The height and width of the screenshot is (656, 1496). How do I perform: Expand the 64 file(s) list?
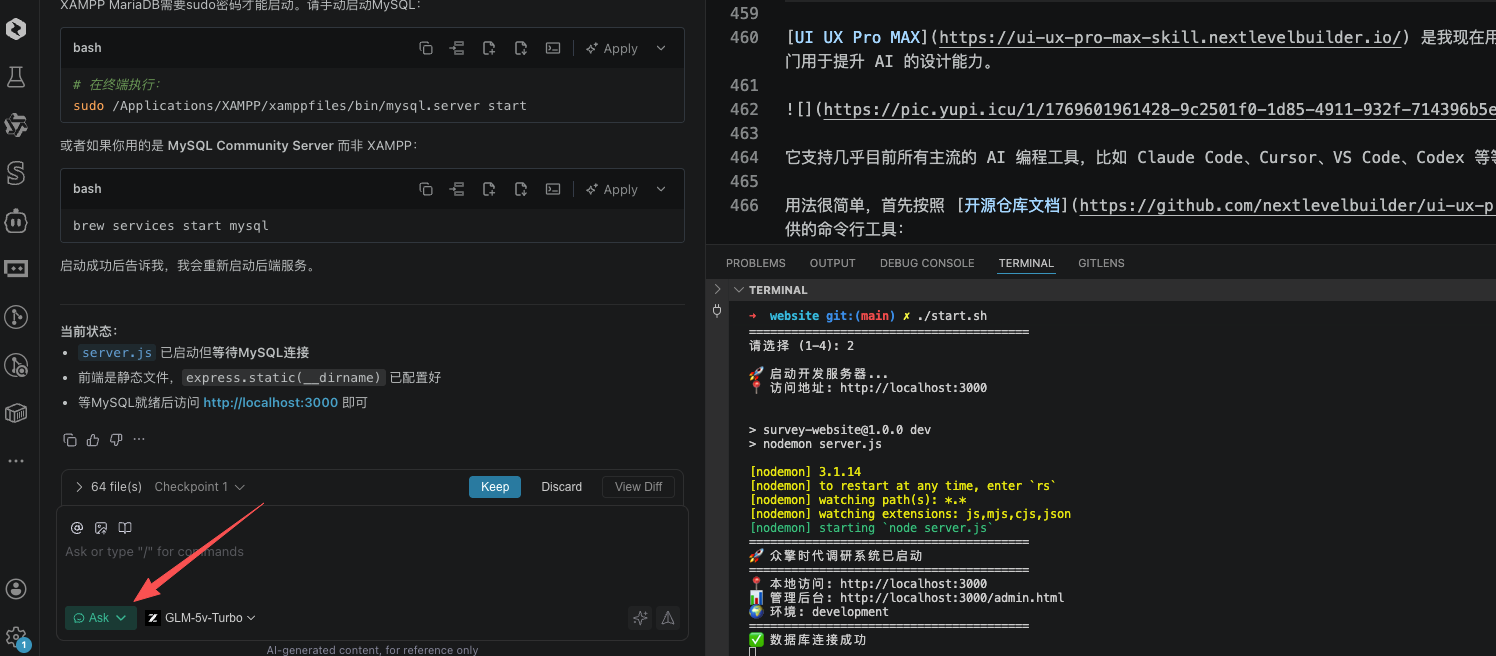click(x=109, y=487)
